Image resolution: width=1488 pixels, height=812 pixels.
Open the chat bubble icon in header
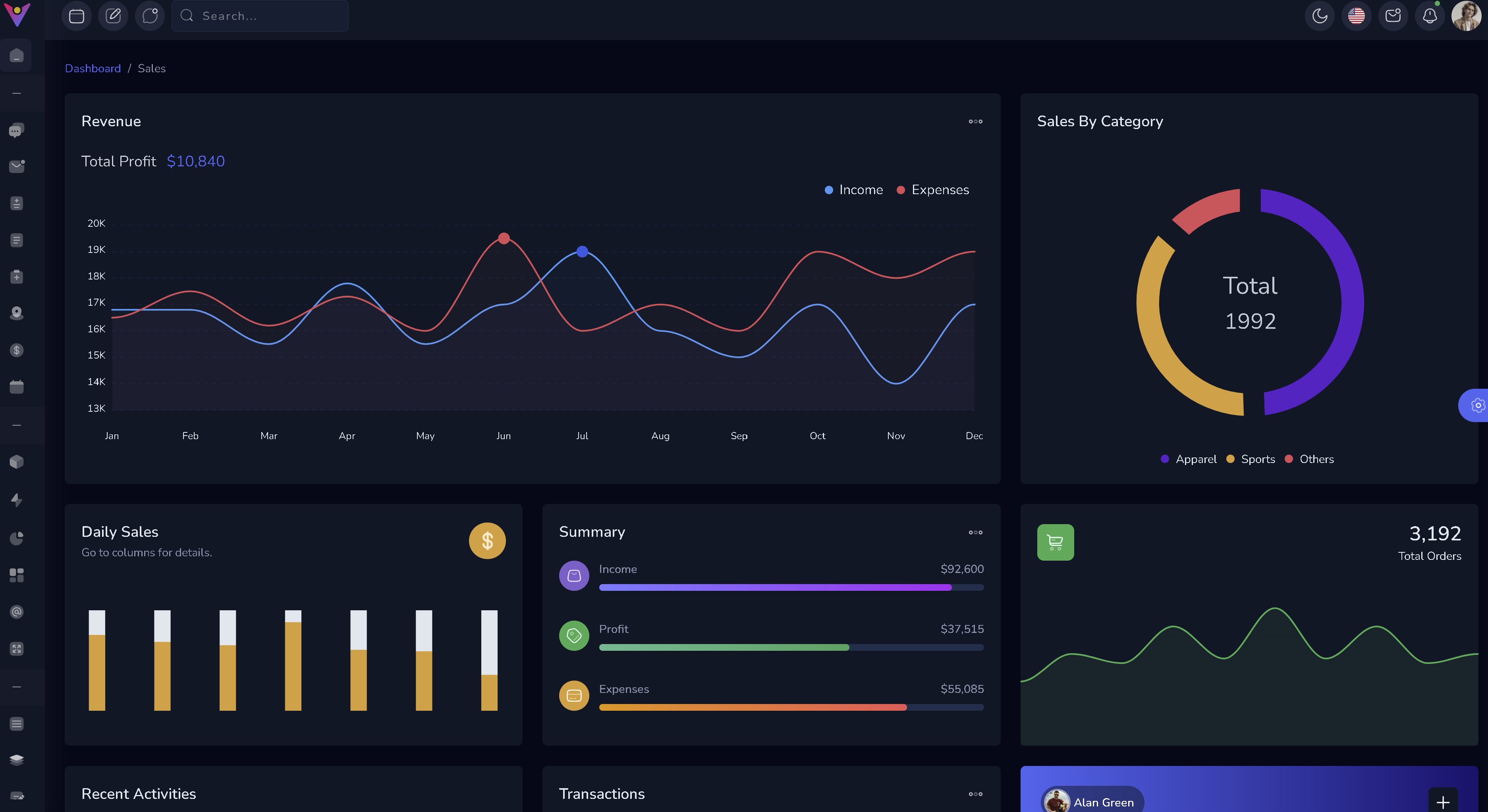[150, 15]
